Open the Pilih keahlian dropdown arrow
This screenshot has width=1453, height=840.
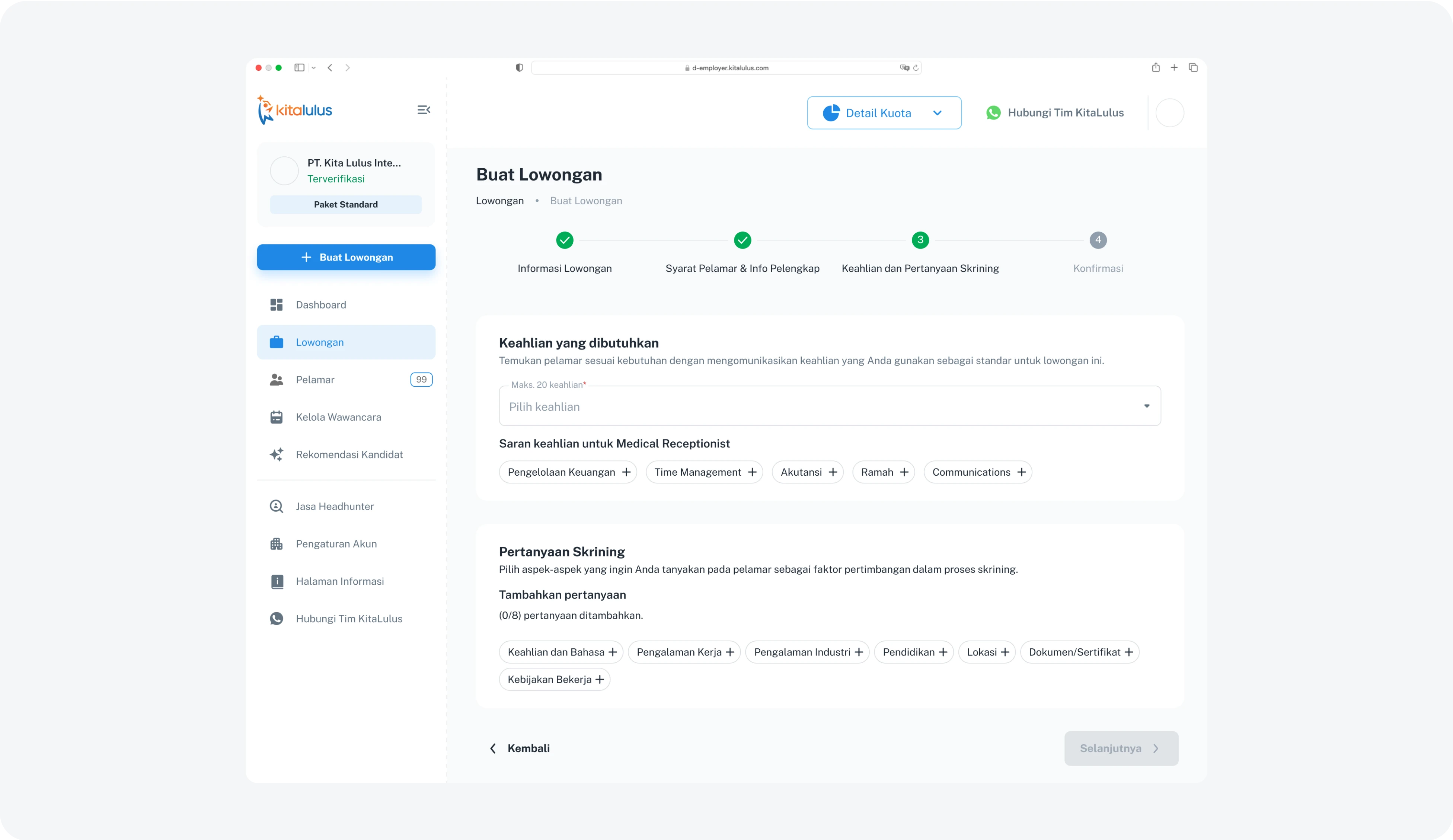point(1146,406)
